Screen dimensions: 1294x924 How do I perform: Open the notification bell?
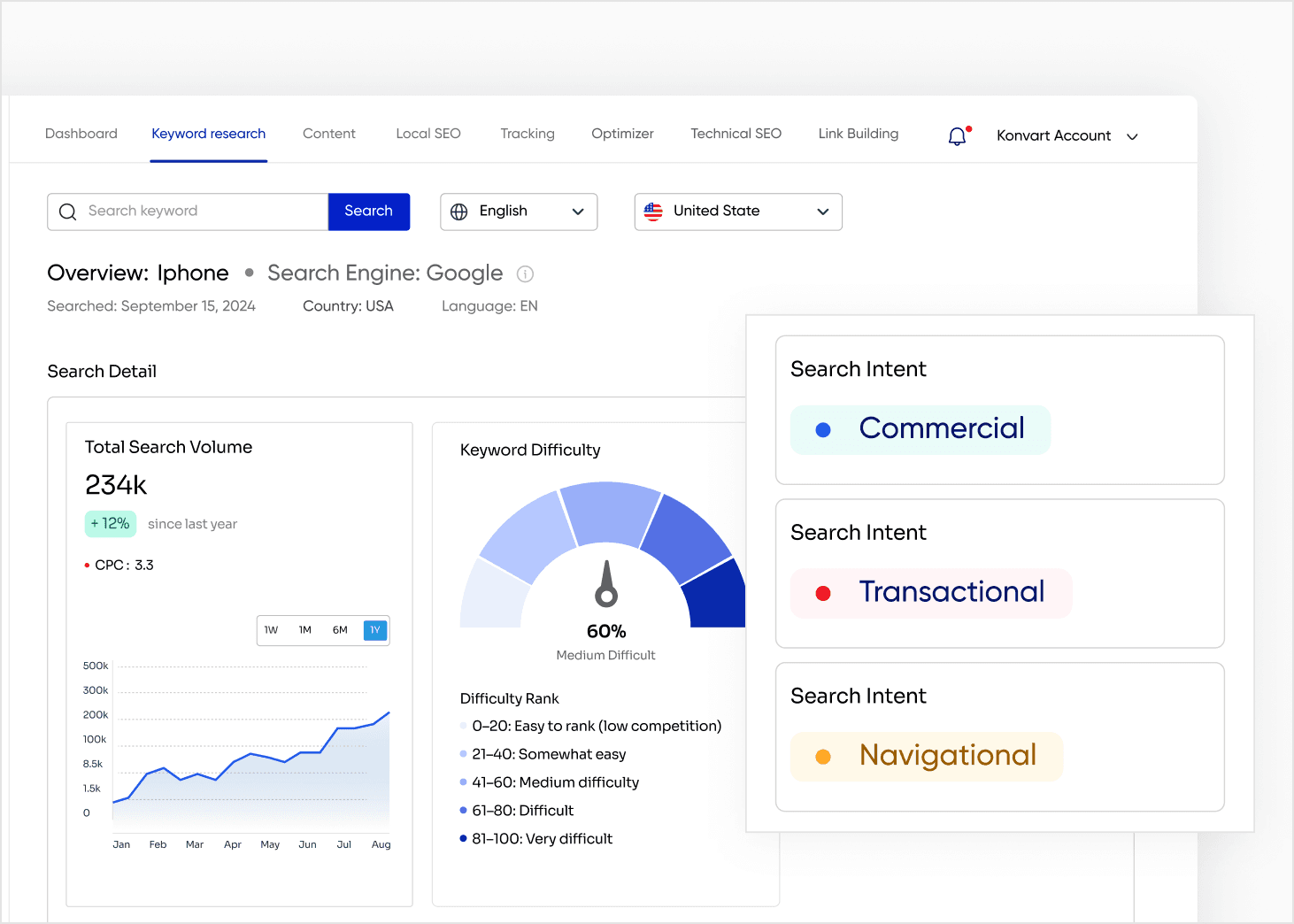coord(957,135)
